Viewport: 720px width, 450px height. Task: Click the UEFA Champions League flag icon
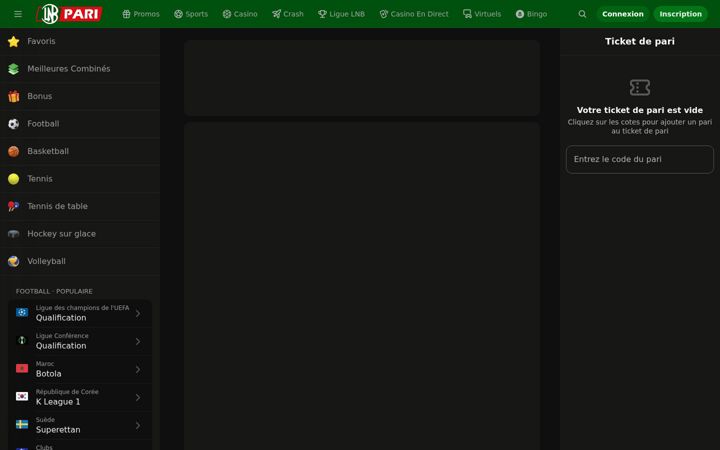[x=22, y=313]
